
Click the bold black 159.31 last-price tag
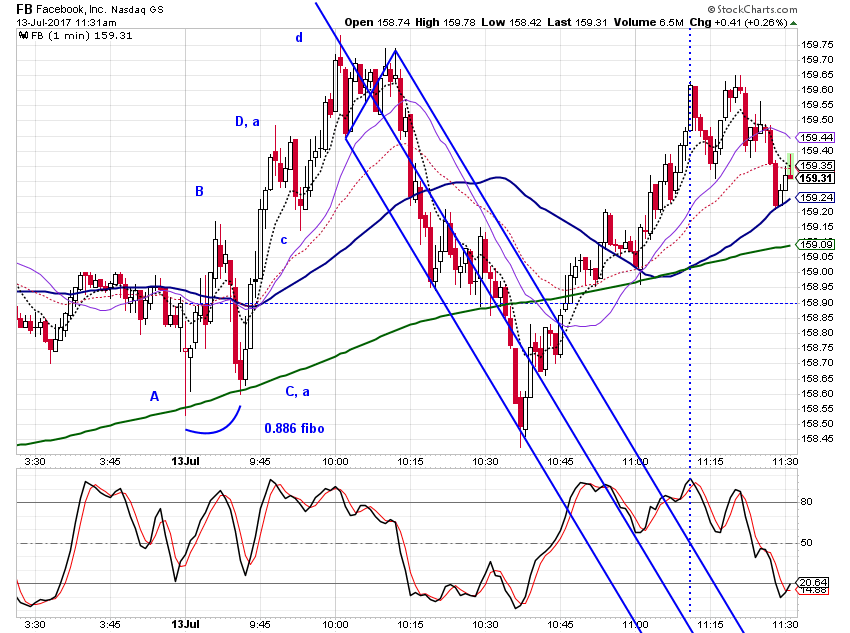coord(815,178)
